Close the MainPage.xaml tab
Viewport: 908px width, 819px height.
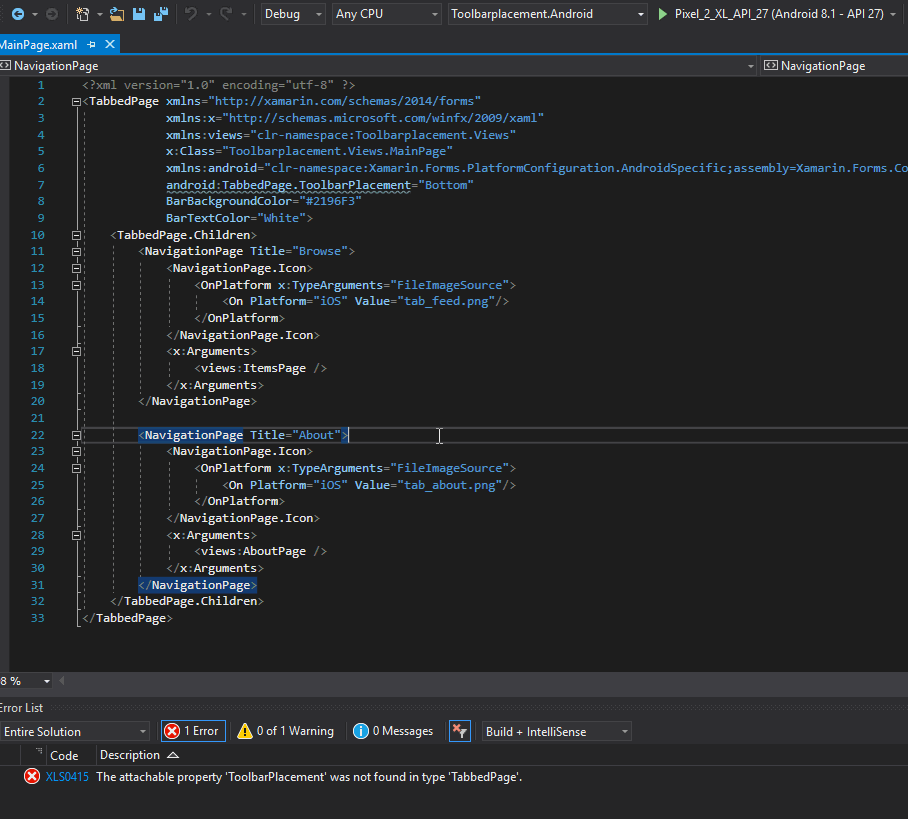tap(110, 44)
